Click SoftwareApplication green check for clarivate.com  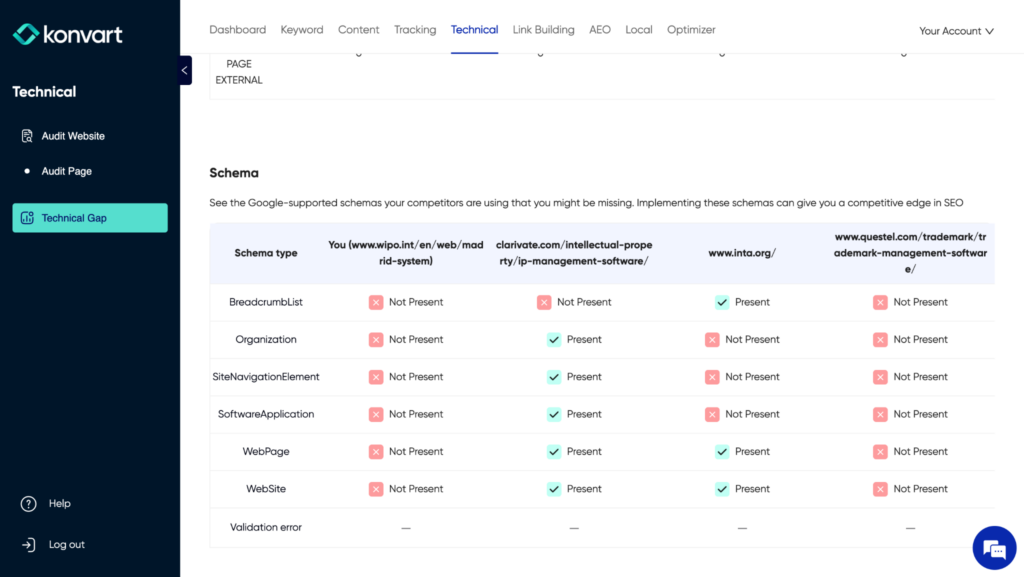point(554,414)
